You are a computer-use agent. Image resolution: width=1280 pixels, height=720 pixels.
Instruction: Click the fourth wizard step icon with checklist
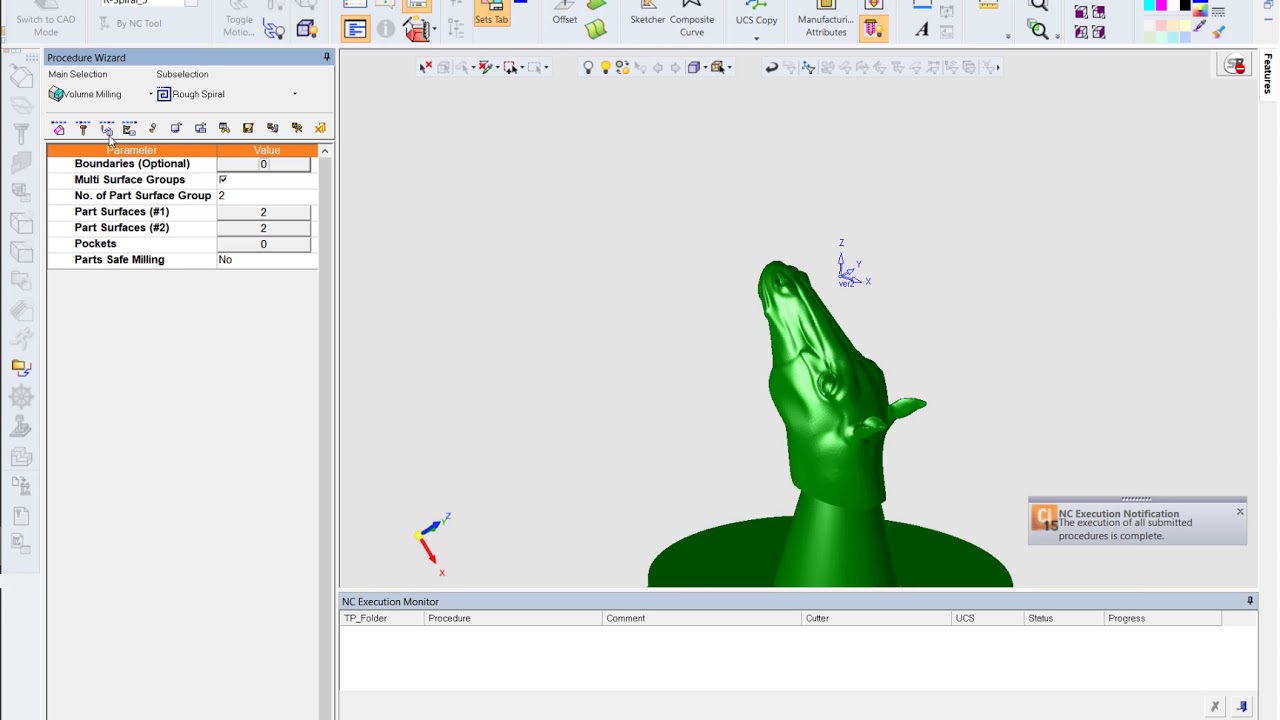pyautogui.click(x=129, y=128)
